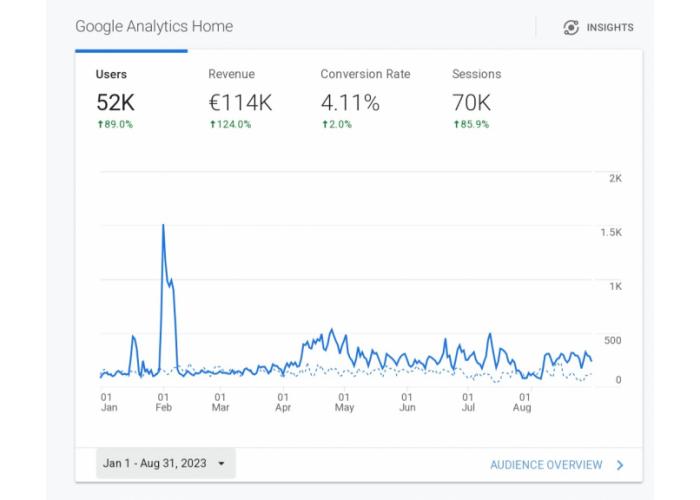700x500 pixels.
Task: Open the AUDIENCE OVERVIEW link
Action: pos(546,465)
